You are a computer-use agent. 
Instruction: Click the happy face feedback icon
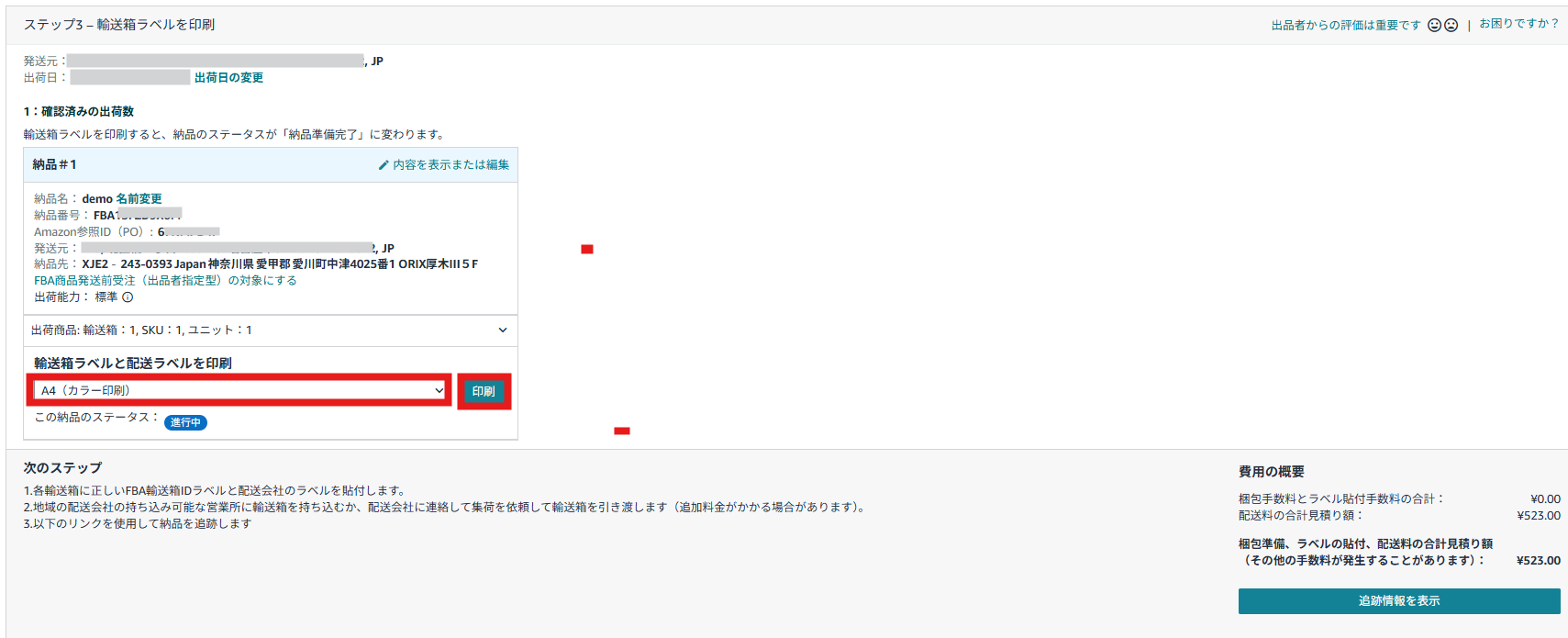click(1434, 26)
